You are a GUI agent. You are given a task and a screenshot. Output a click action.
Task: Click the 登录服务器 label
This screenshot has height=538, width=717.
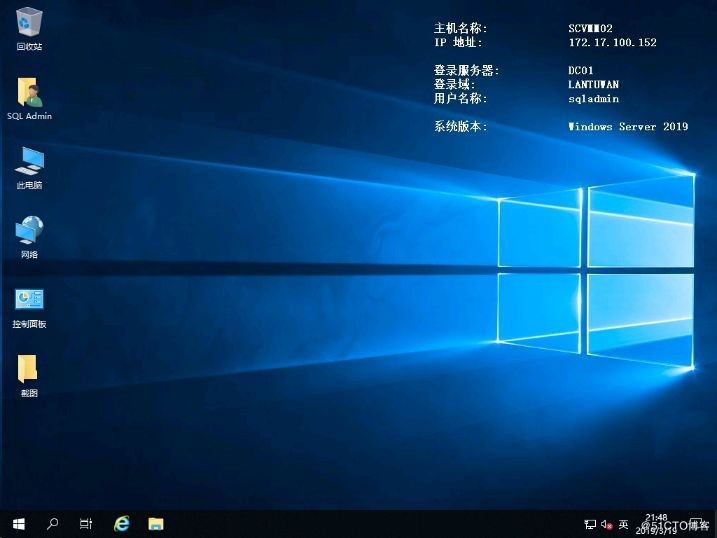(466, 70)
